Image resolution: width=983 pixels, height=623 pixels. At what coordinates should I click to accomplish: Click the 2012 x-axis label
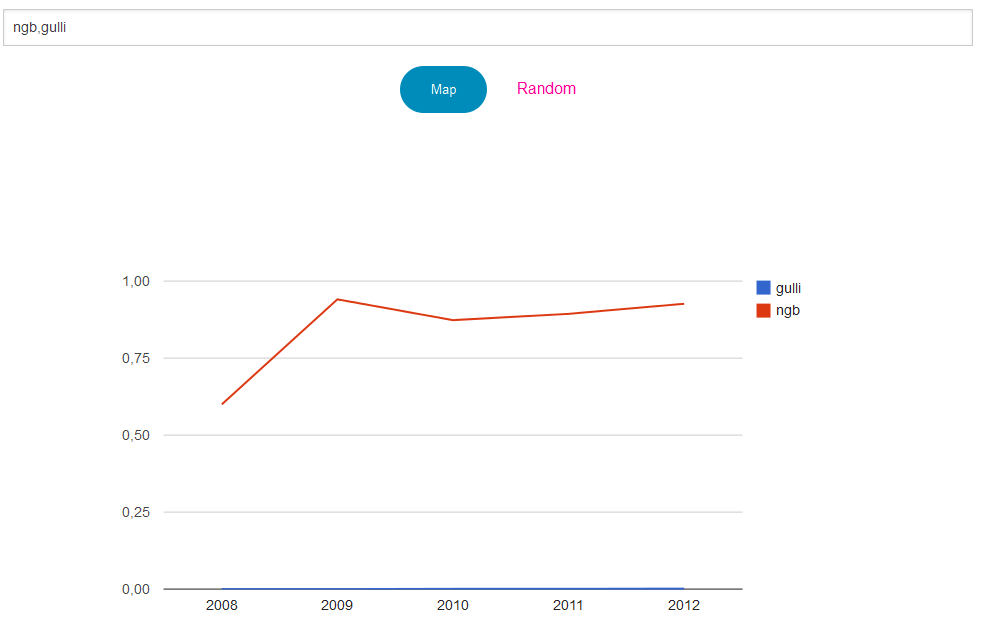[x=684, y=605]
